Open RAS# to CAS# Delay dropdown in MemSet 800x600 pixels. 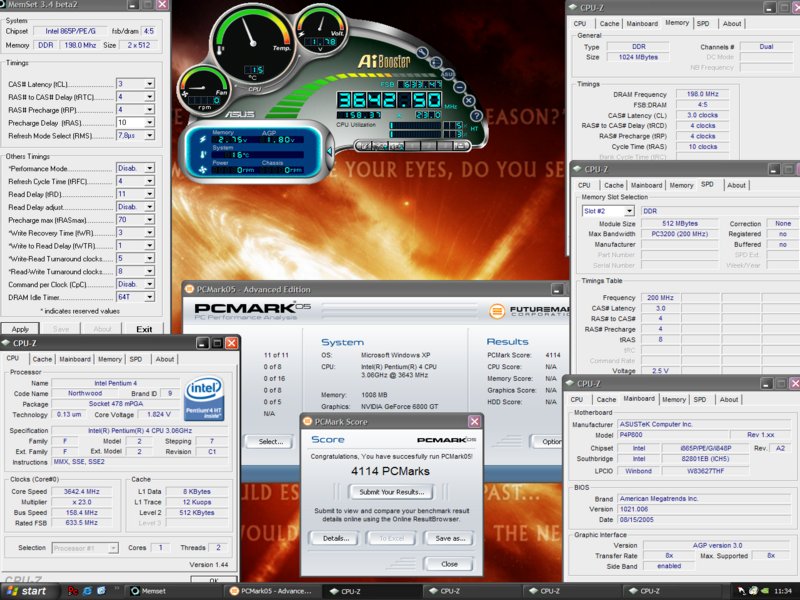[x=149, y=96]
